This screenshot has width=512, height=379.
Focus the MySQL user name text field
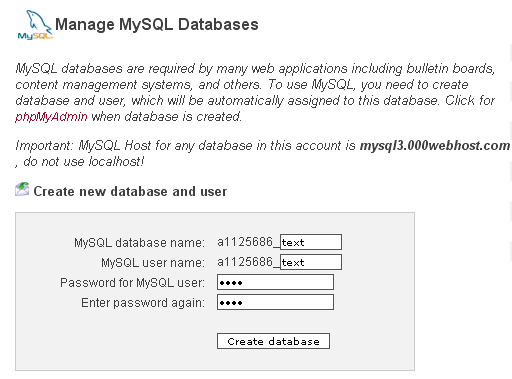coord(311,262)
